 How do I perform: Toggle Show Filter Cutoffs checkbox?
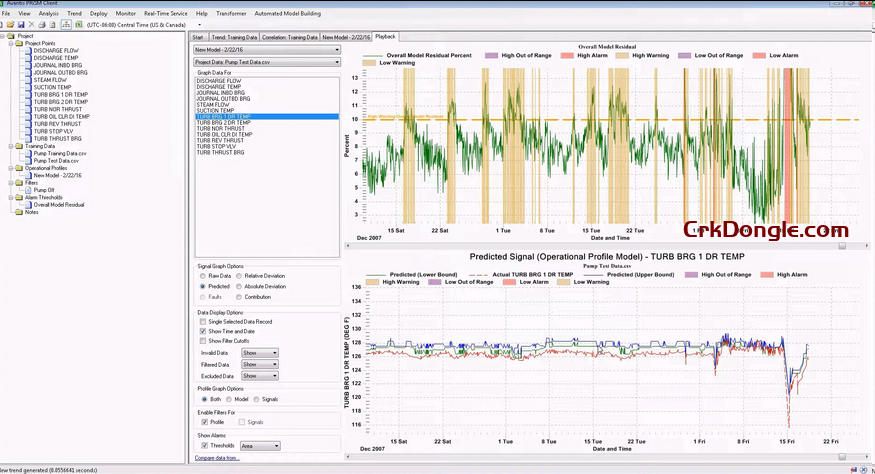click(x=203, y=341)
